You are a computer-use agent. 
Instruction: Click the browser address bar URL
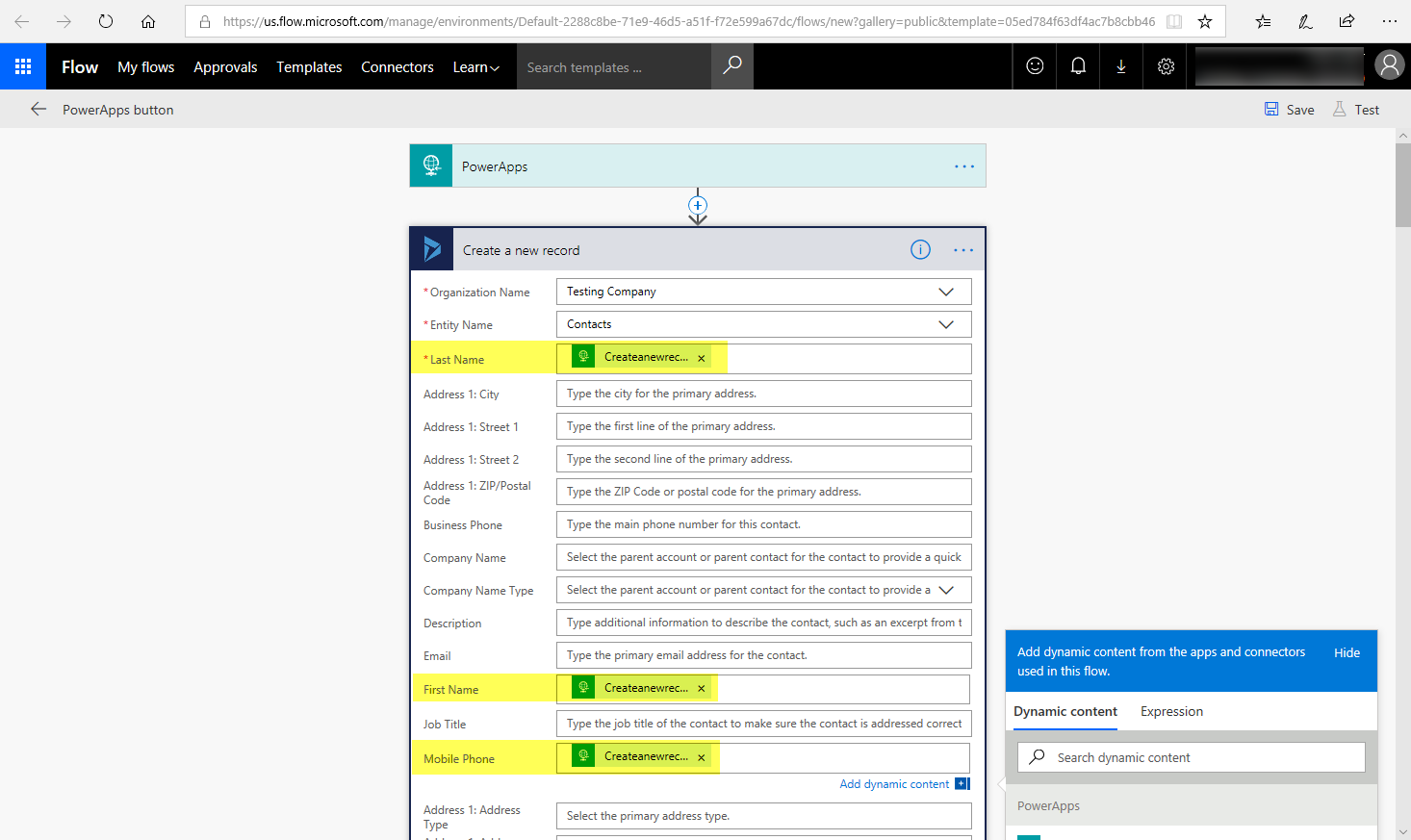point(688,21)
